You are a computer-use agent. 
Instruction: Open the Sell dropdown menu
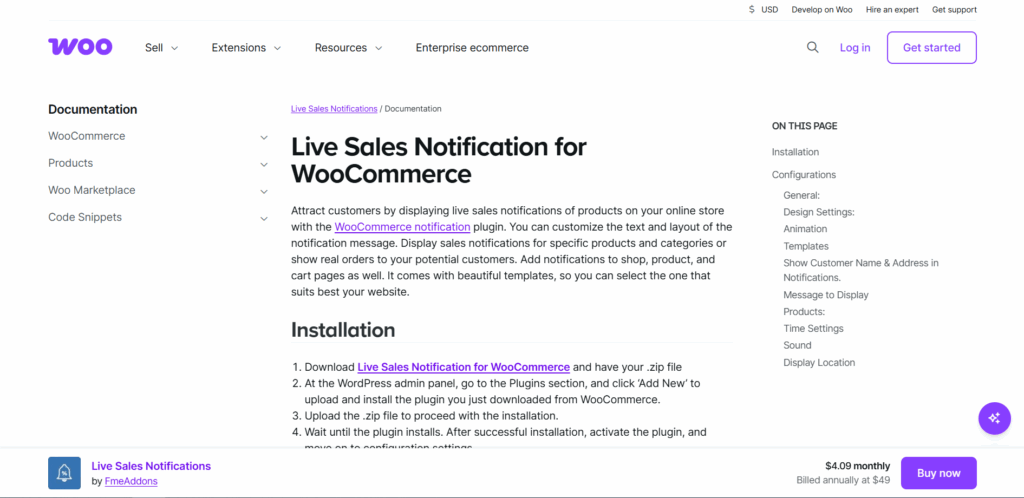(x=161, y=48)
